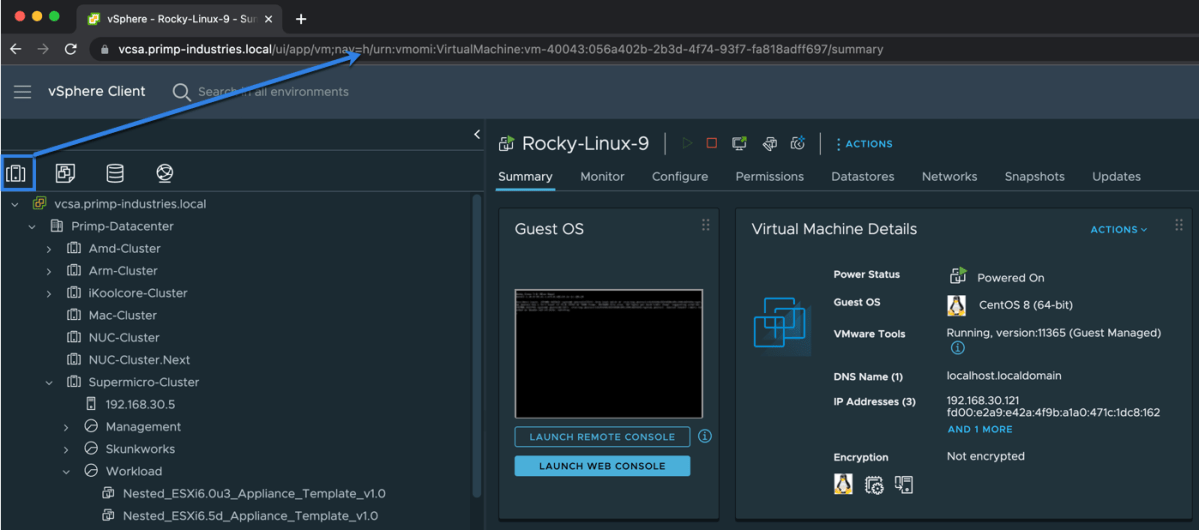
Task: Expand the Arm-Cluster node
Action: coord(49,272)
